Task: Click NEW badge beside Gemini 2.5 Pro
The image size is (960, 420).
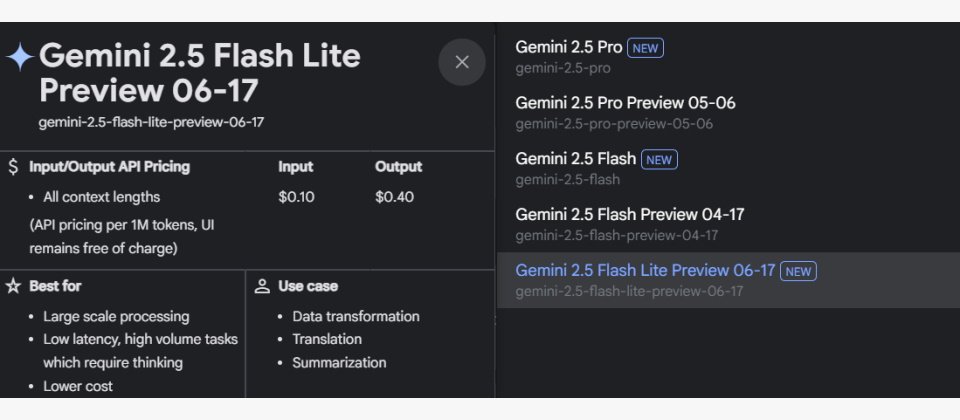Action: [645, 48]
